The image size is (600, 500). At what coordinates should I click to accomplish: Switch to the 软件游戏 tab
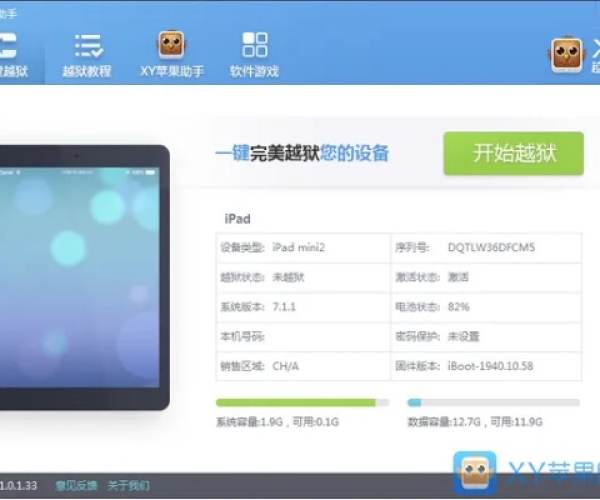tap(254, 55)
